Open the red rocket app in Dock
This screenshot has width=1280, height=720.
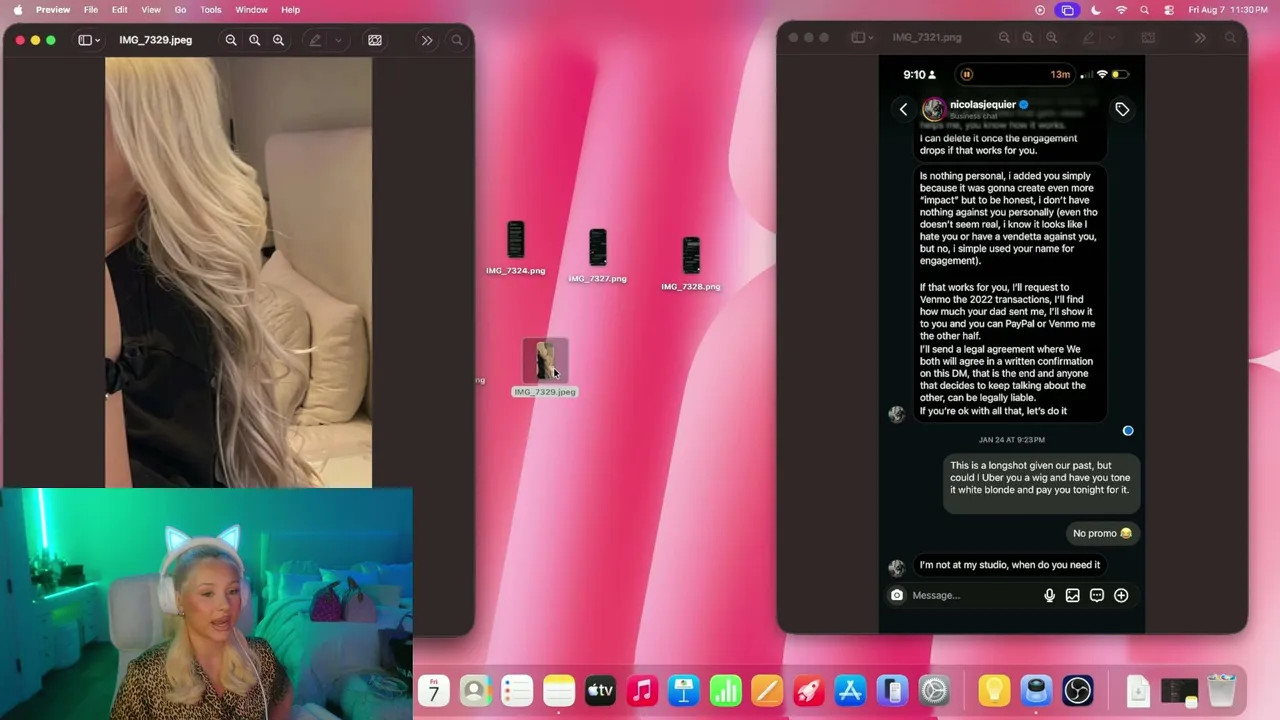[808, 691]
